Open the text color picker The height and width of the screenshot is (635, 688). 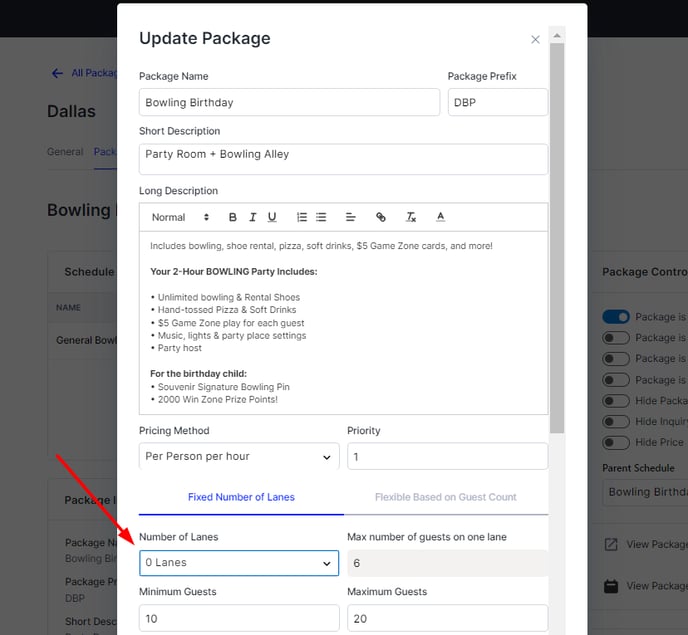pyautogui.click(x=441, y=217)
